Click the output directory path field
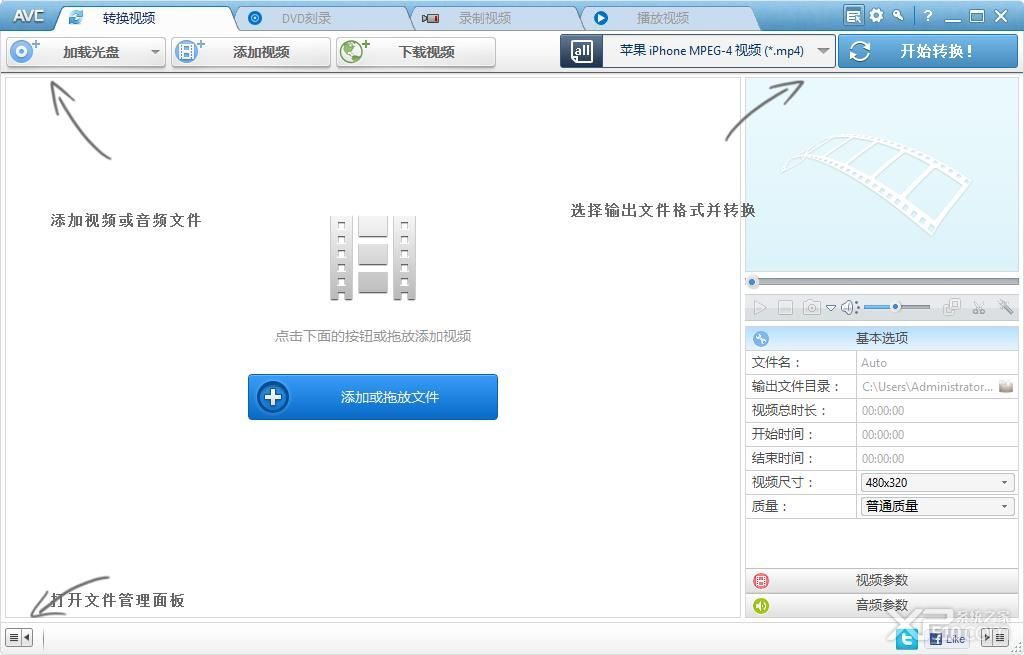This screenshot has width=1024, height=655. (927, 387)
